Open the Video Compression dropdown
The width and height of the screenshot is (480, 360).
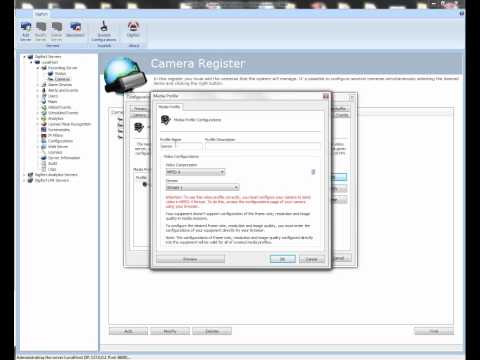pos(195,172)
